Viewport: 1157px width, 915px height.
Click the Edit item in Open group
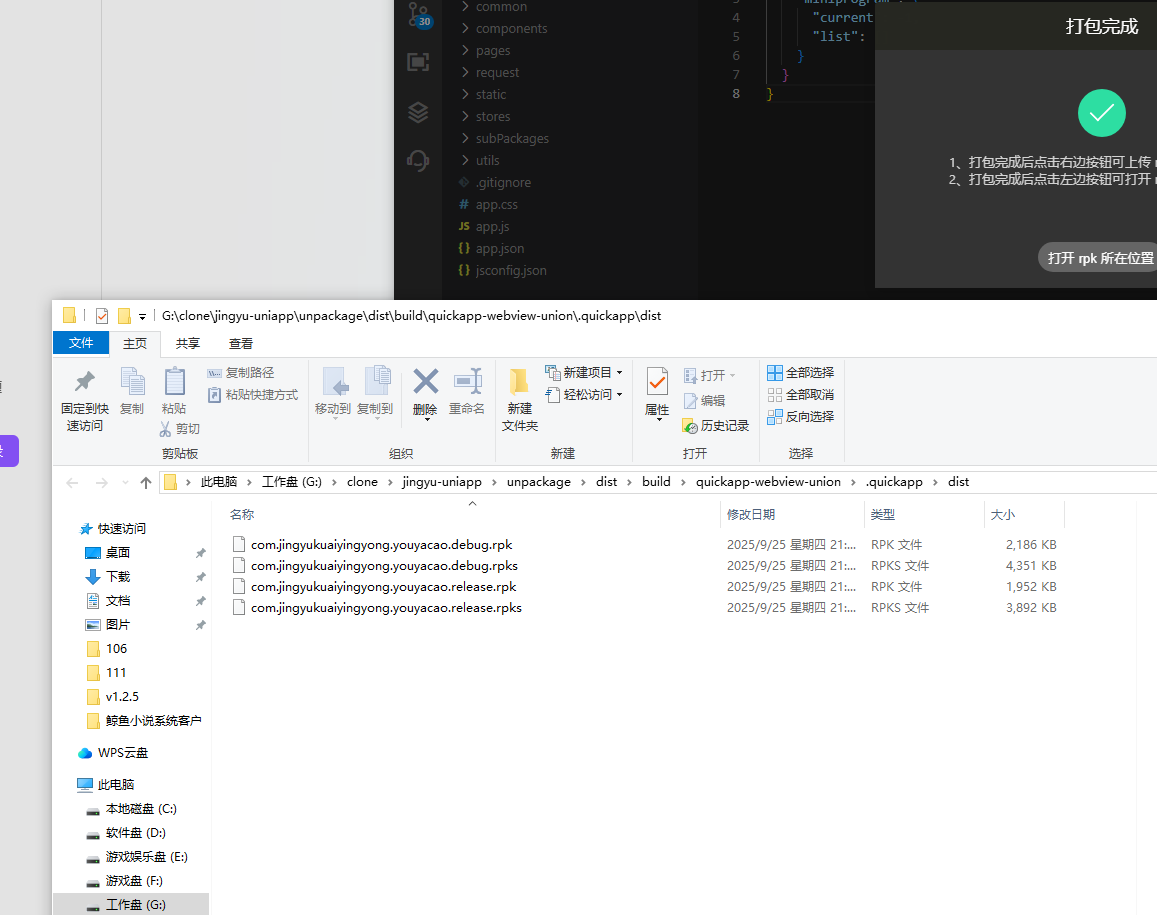[705, 401]
